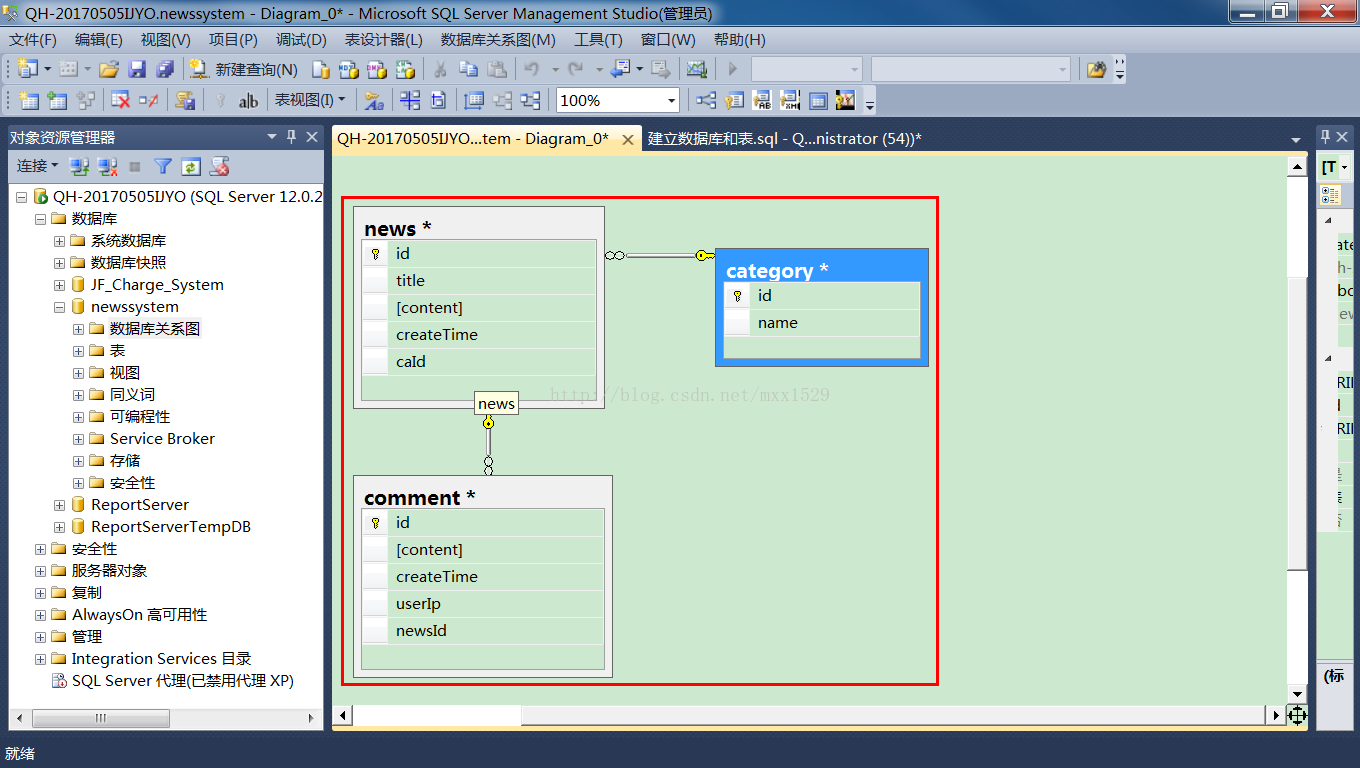Viewport: 1360px width, 768px height.
Task: Click the Undo arrow icon
Action: point(531,69)
